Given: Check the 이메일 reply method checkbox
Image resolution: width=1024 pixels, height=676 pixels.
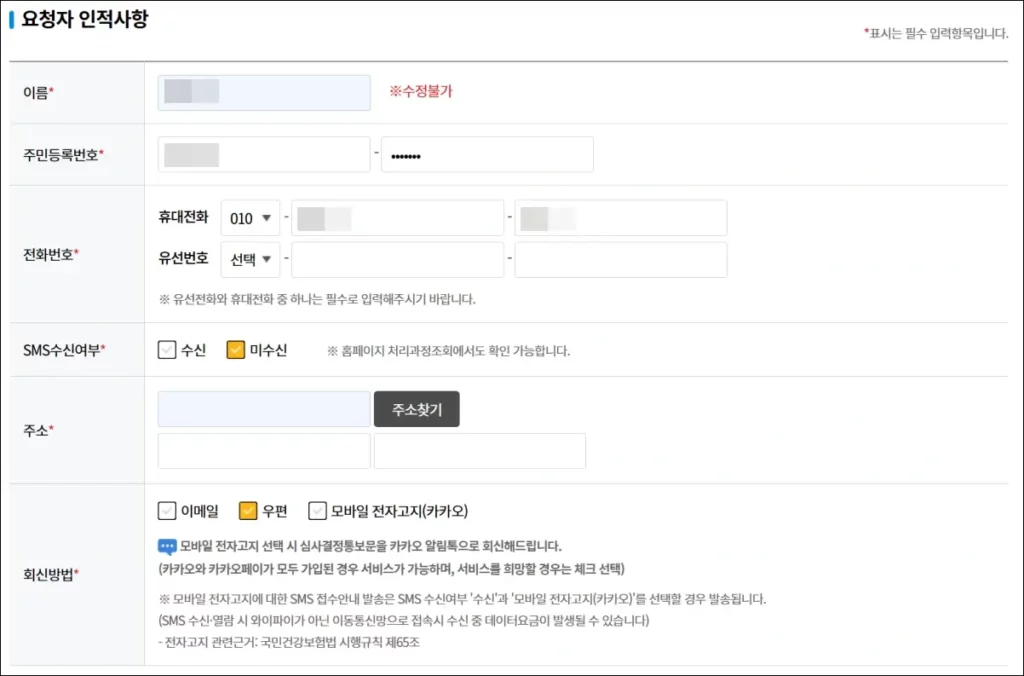Looking at the screenshot, I should (167, 511).
